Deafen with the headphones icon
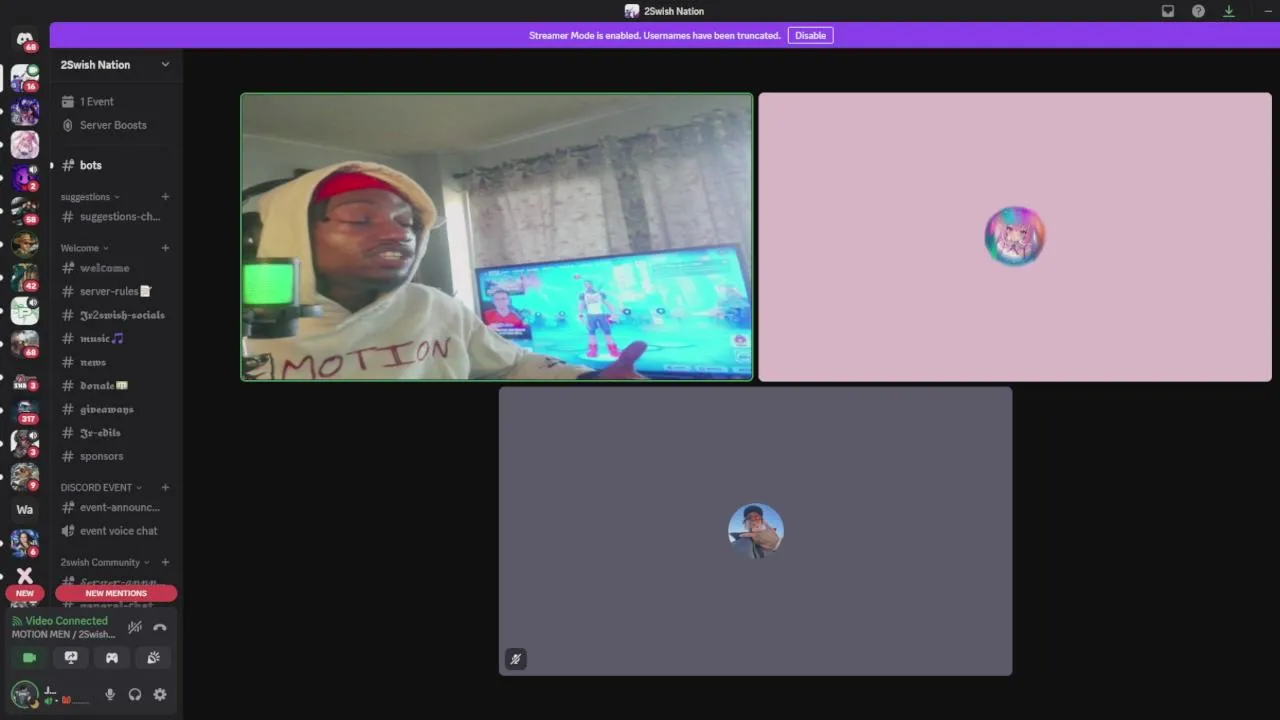Image resolution: width=1280 pixels, height=720 pixels. (135, 694)
